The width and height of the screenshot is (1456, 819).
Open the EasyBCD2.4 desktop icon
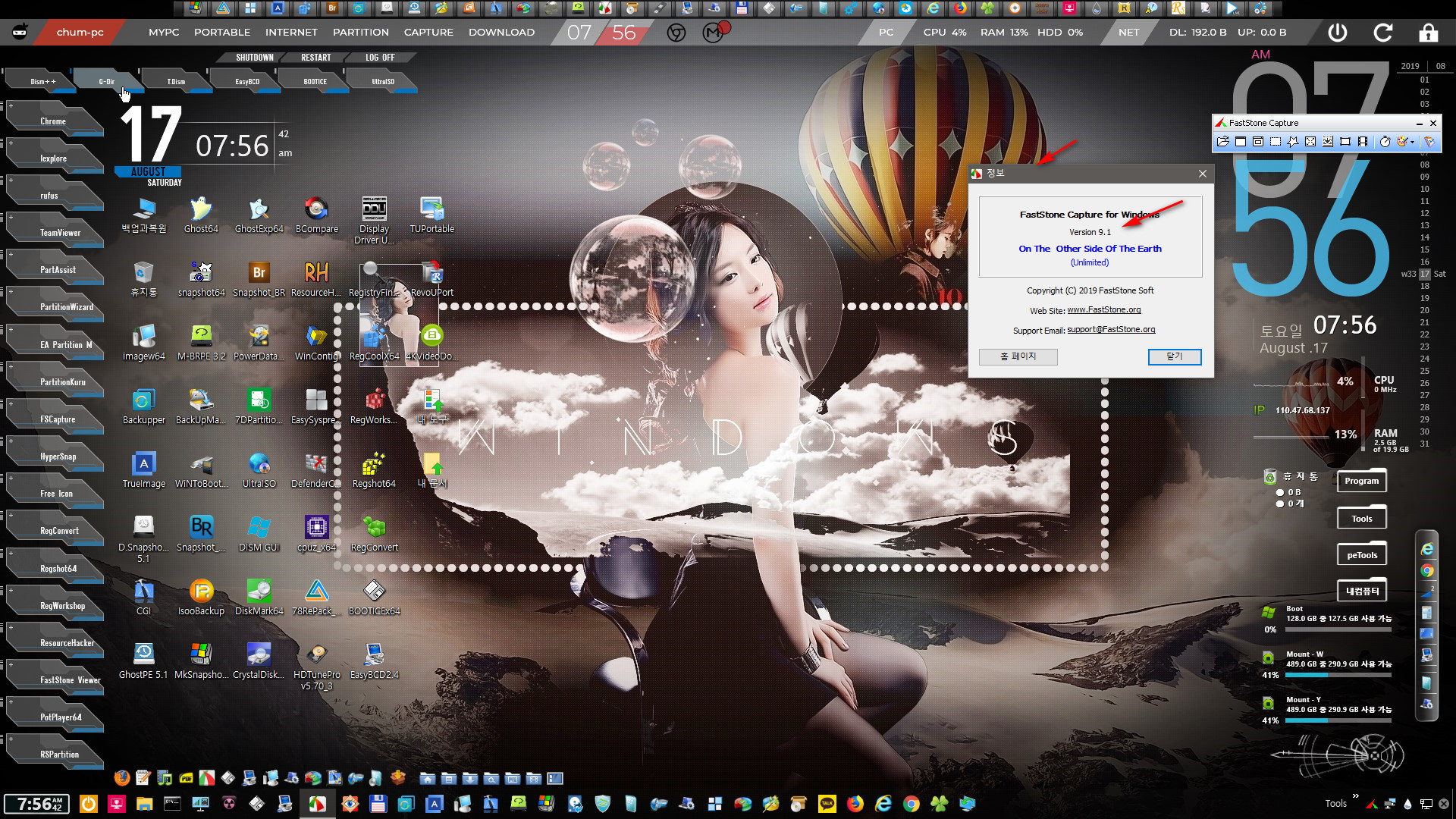click(x=374, y=661)
